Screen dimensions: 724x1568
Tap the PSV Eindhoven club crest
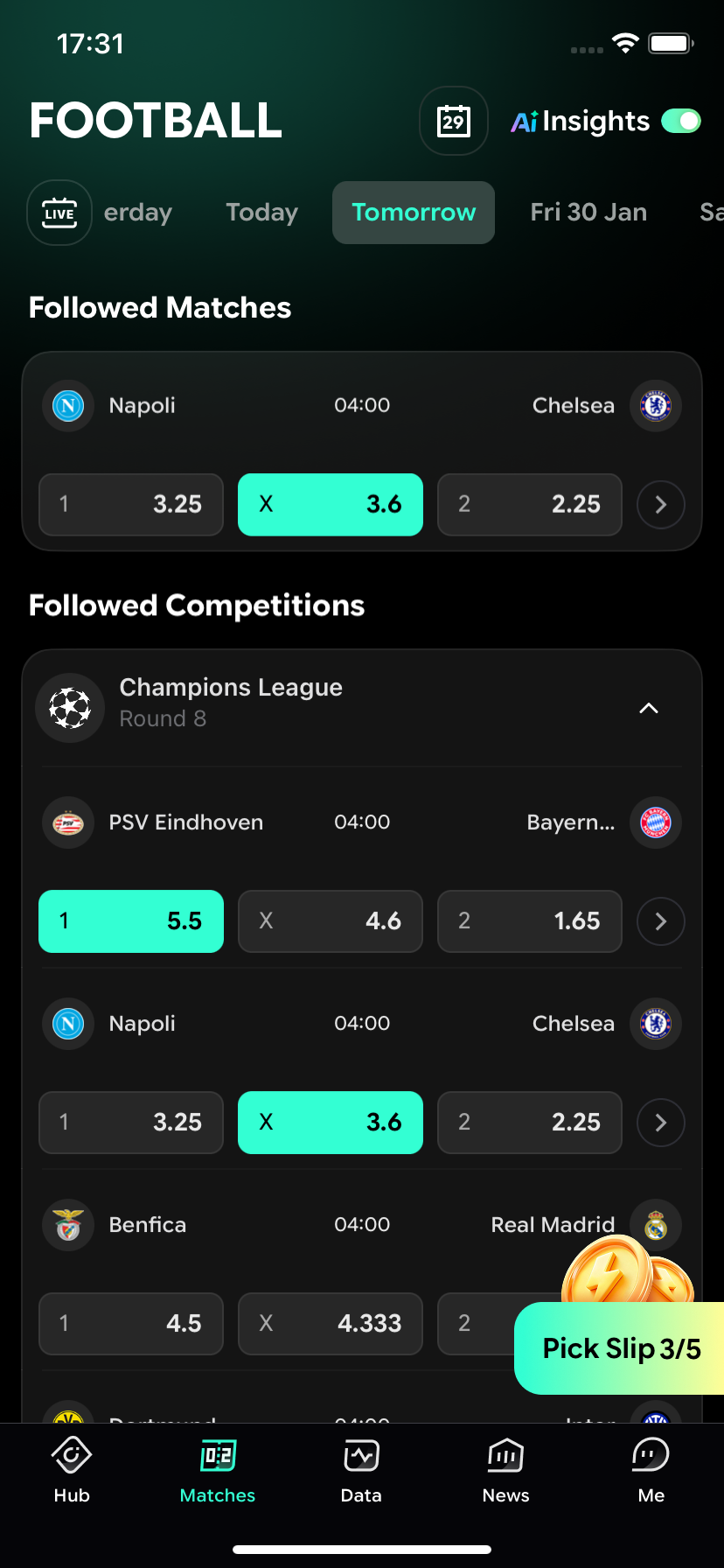(x=68, y=822)
